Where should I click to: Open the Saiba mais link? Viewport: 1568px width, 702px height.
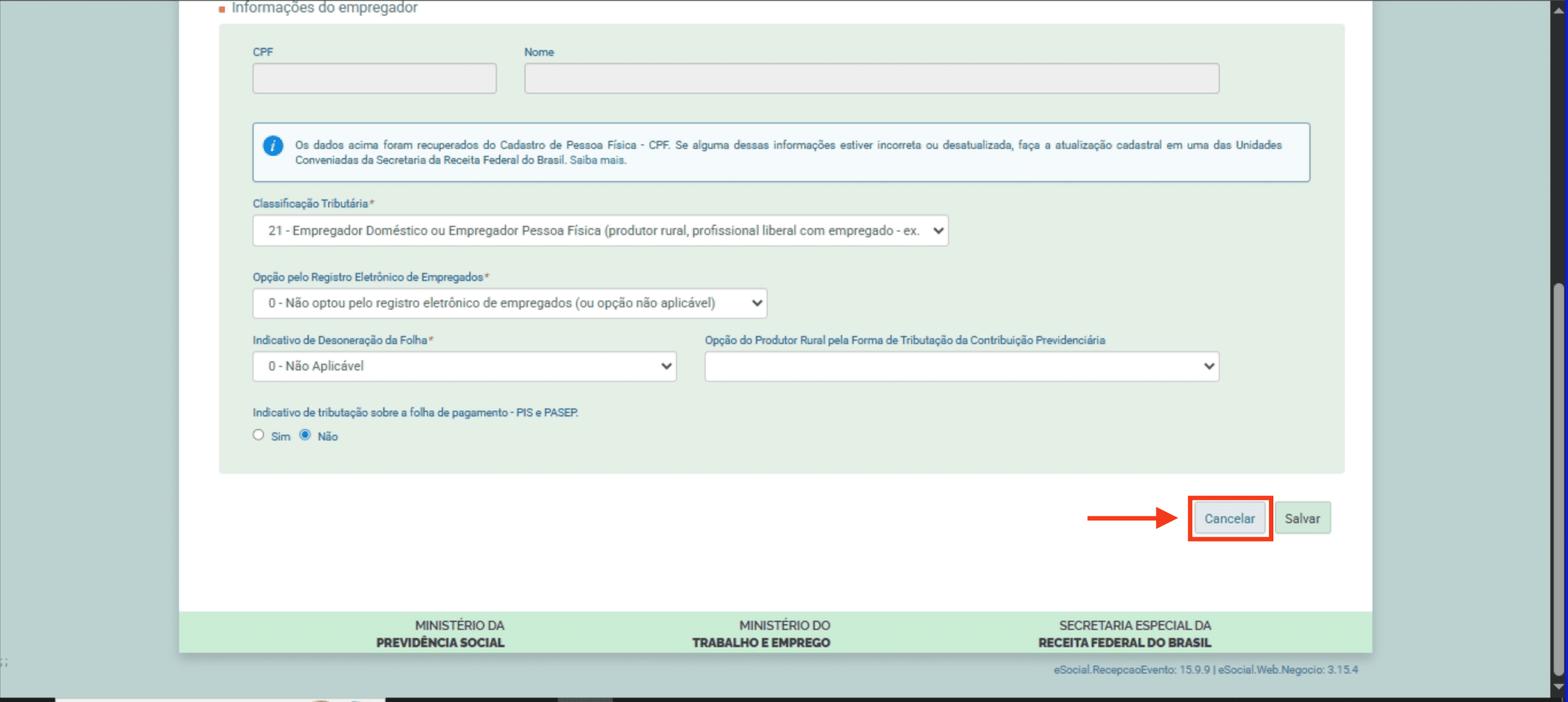pyautogui.click(x=597, y=160)
